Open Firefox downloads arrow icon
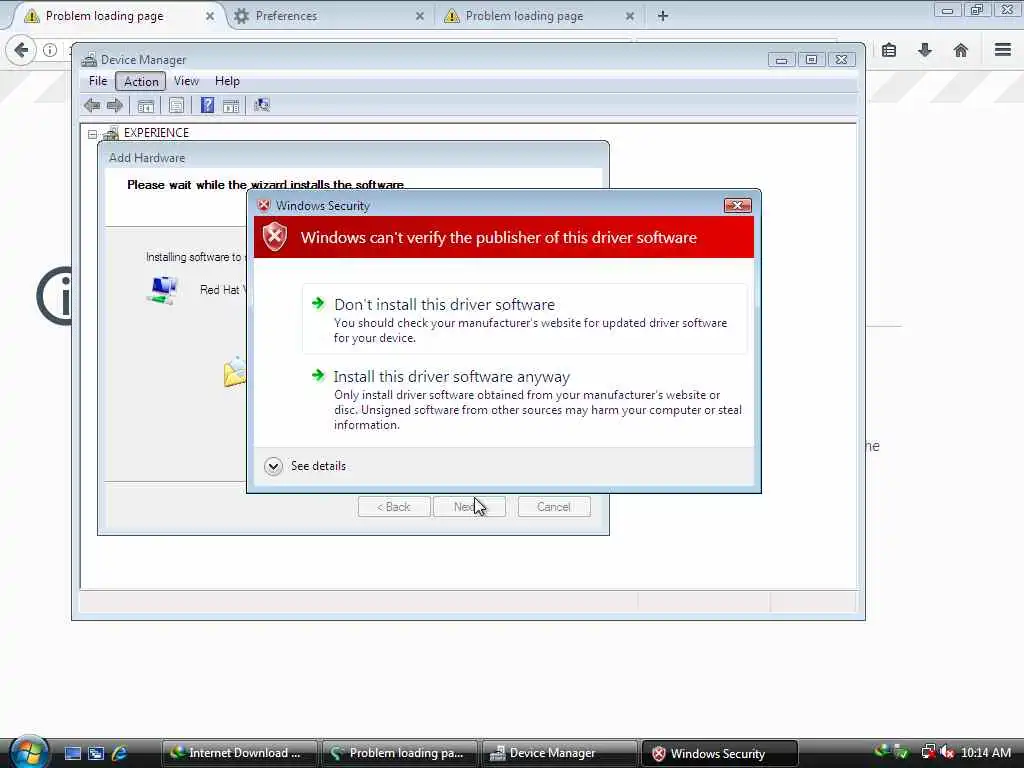 (x=925, y=50)
